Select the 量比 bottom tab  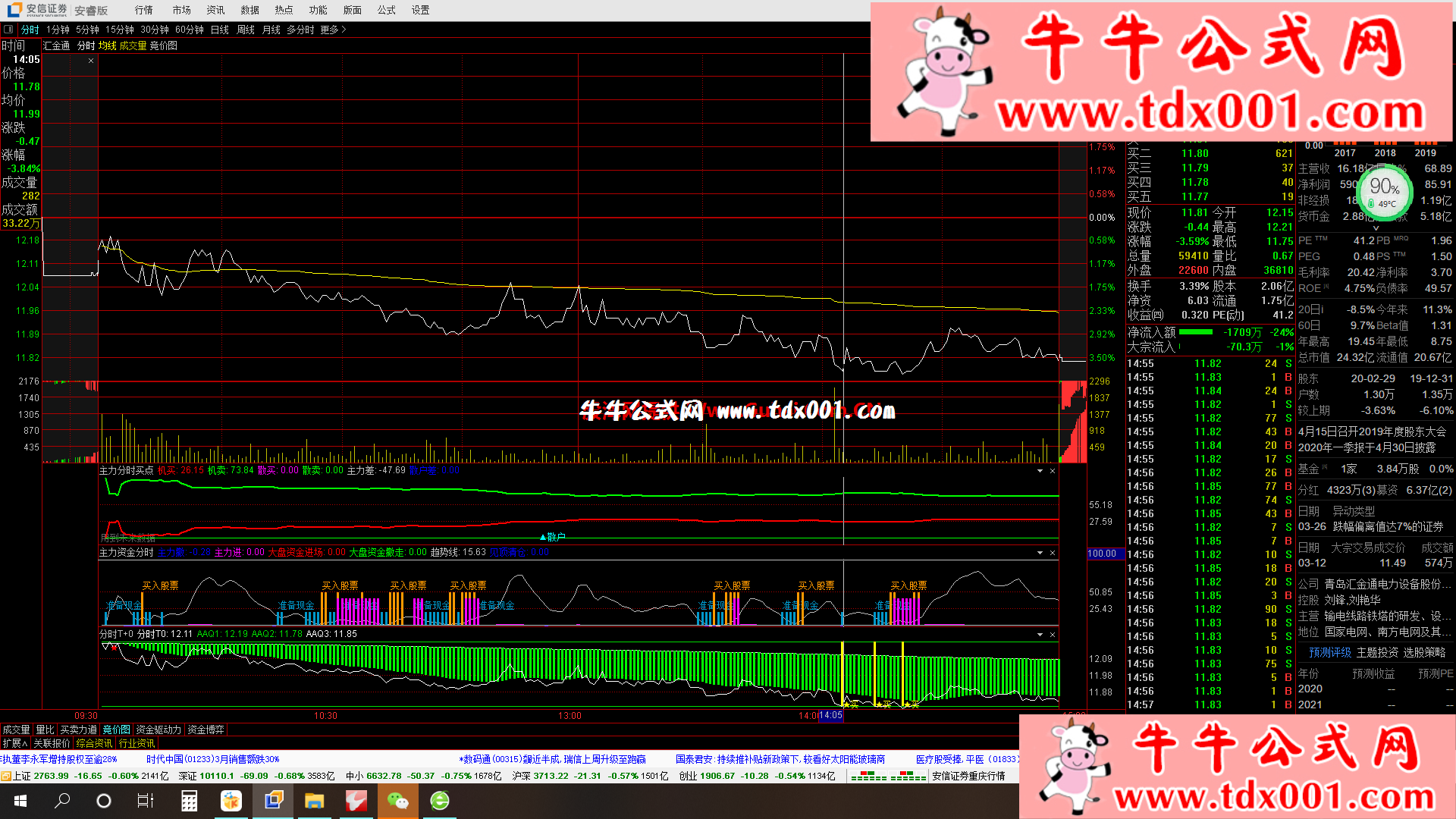(45, 730)
